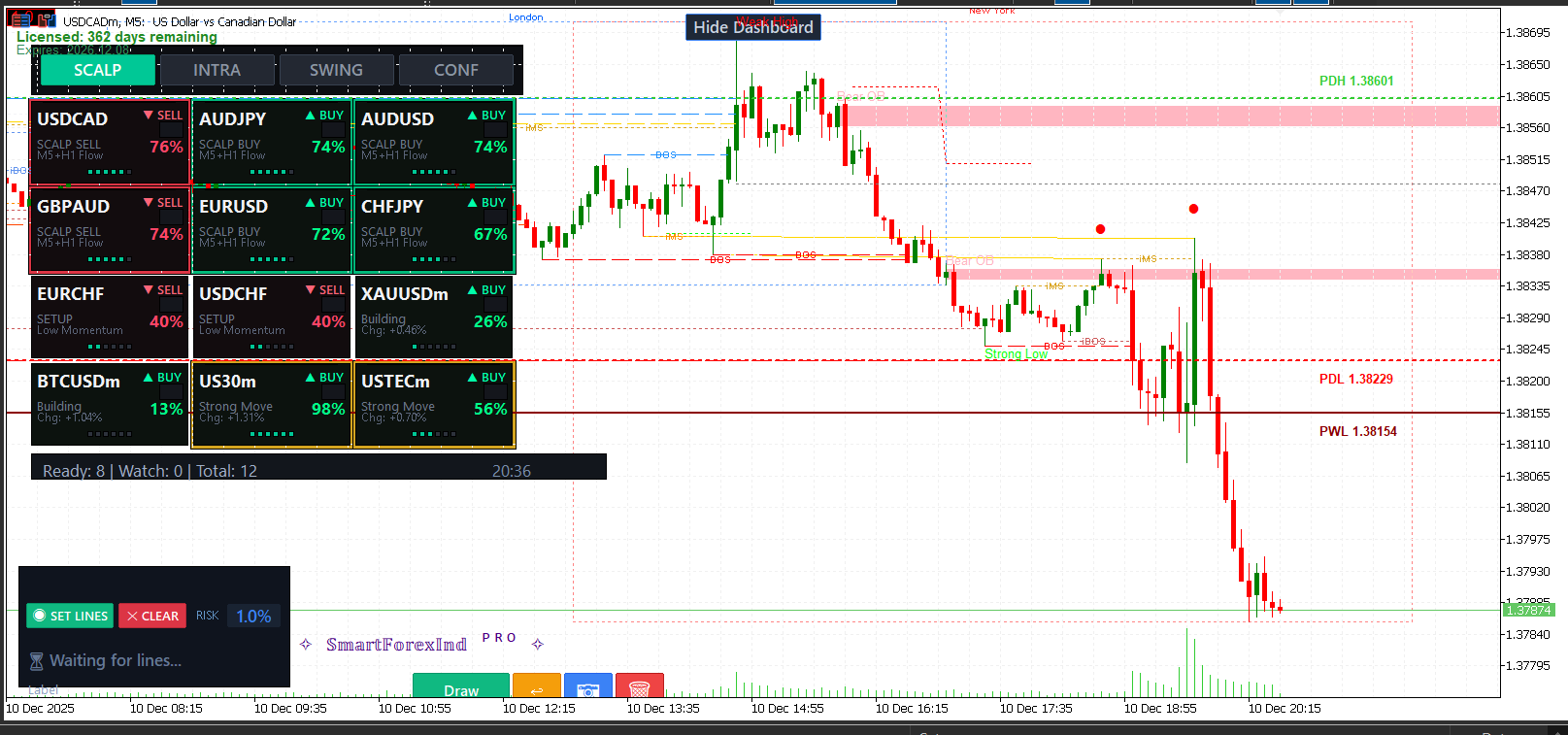Click the green BUY arrow on USTECm
1568x735 pixels.
[x=473, y=377]
